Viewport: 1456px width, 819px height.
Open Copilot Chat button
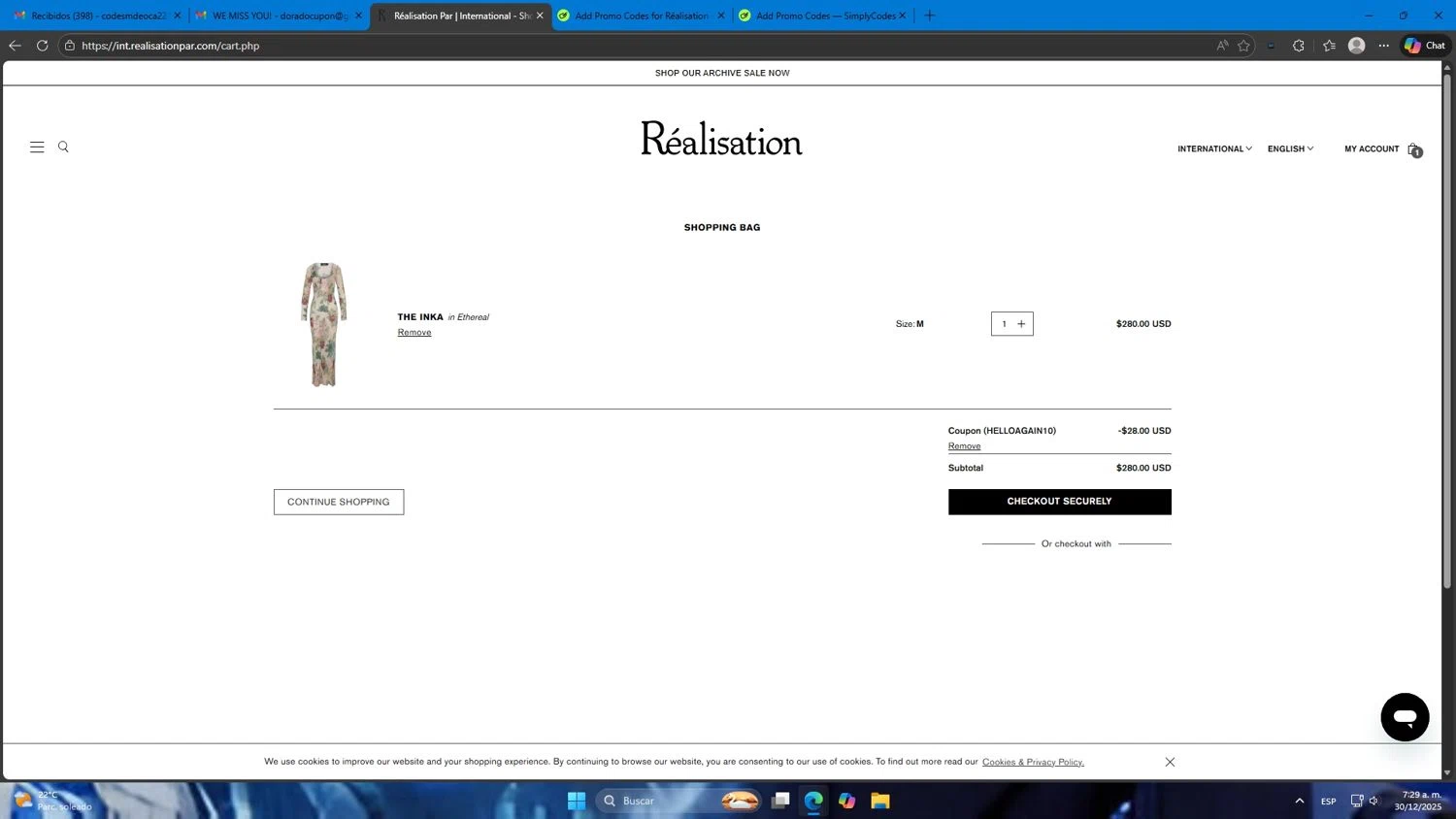click(1425, 46)
